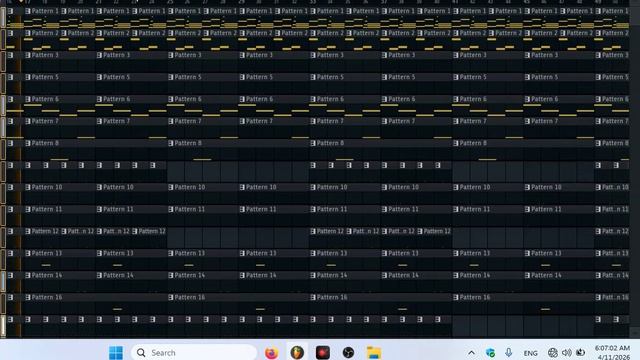Open clip menu icon of Patt..n 13 clip
The width and height of the screenshot is (640, 360).
click(598, 253)
